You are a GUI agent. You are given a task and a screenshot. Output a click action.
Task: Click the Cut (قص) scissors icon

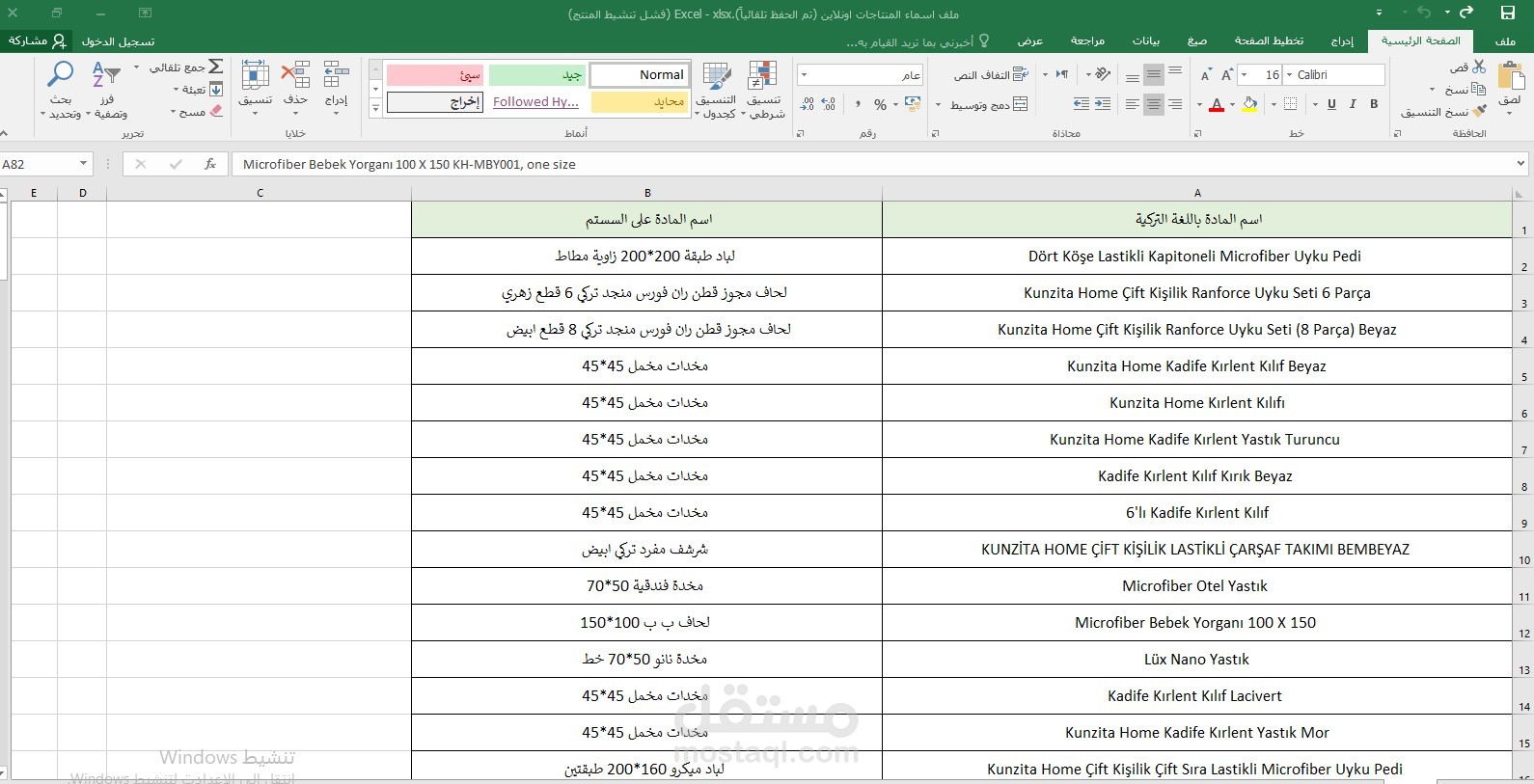pyautogui.click(x=1479, y=67)
